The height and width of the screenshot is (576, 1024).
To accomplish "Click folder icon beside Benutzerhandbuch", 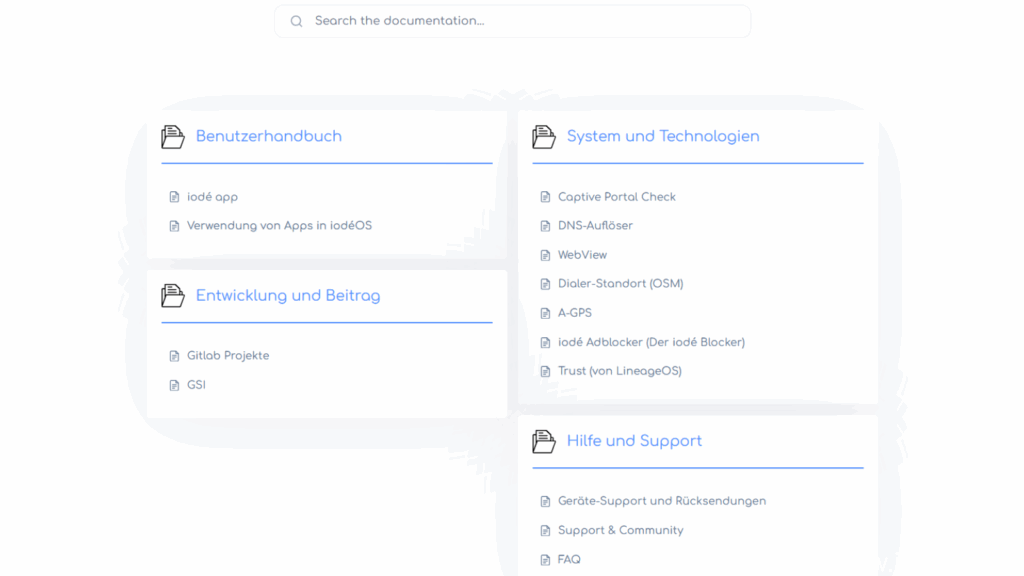I will pos(173,137).
